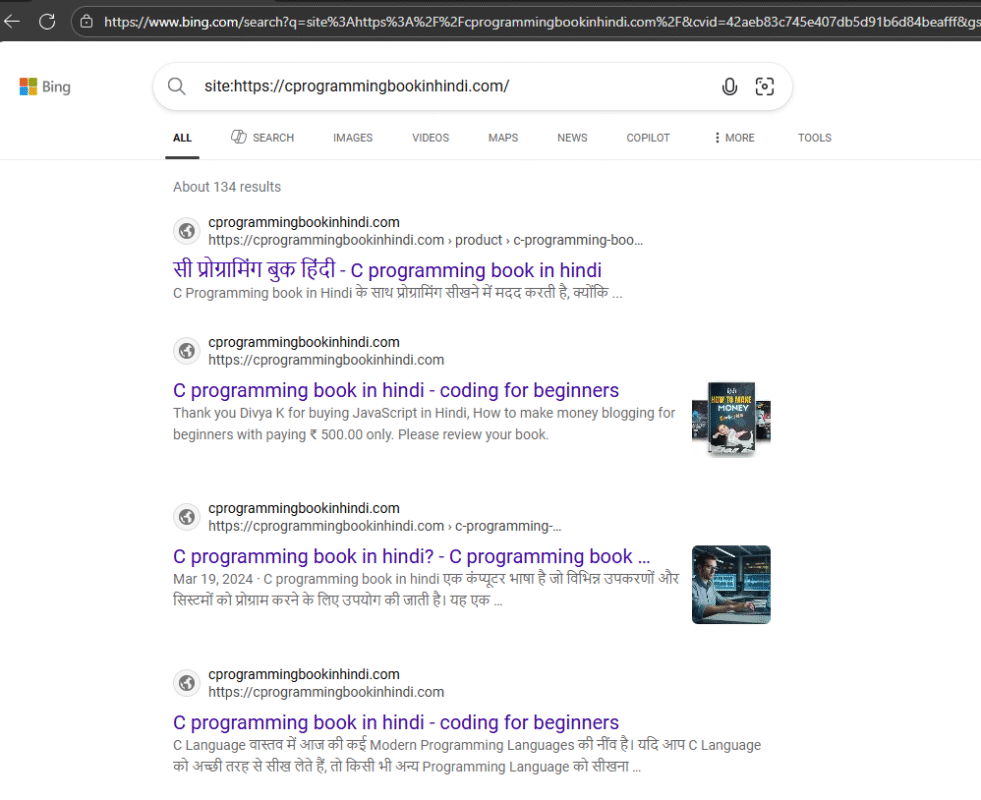The width and height of the screenshot is (981, 800).
Task: Open the COPILOT tab
Action: pyautogui.click(x=647, y=137)
